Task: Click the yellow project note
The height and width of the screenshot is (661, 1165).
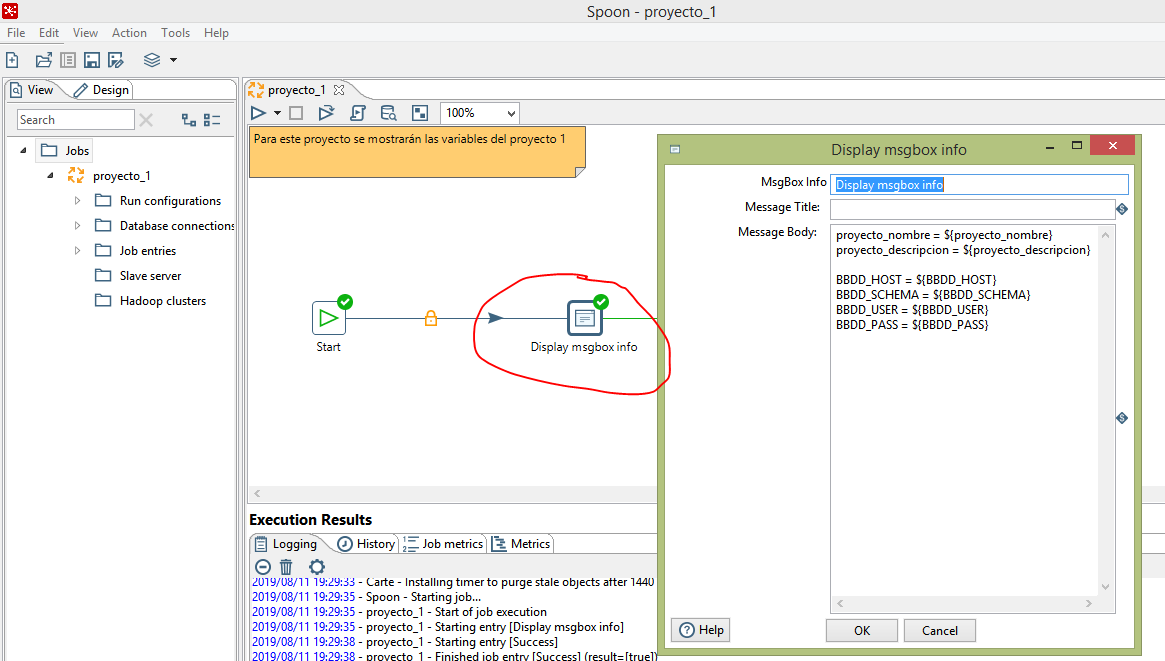Action: pos(417,152)
